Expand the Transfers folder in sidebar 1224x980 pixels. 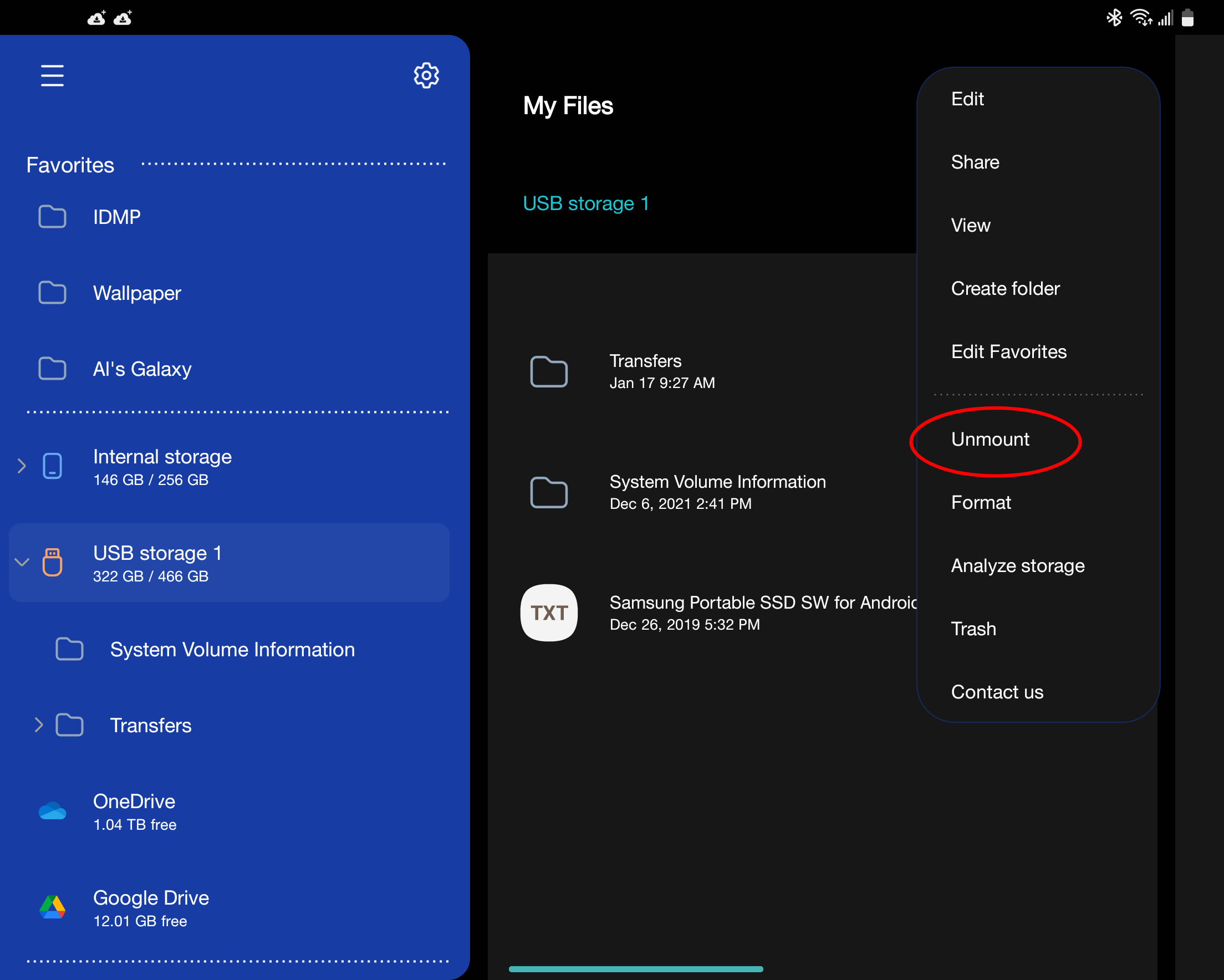(39, 724)
